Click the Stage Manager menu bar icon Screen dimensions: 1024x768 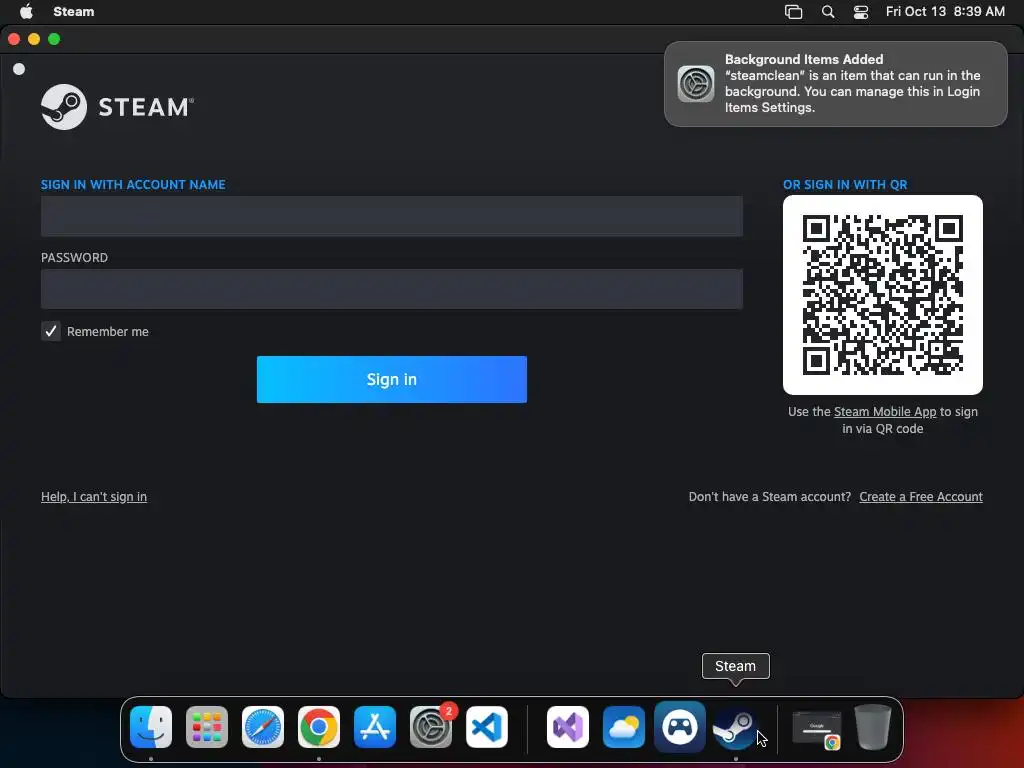click(x=793, y=11)
